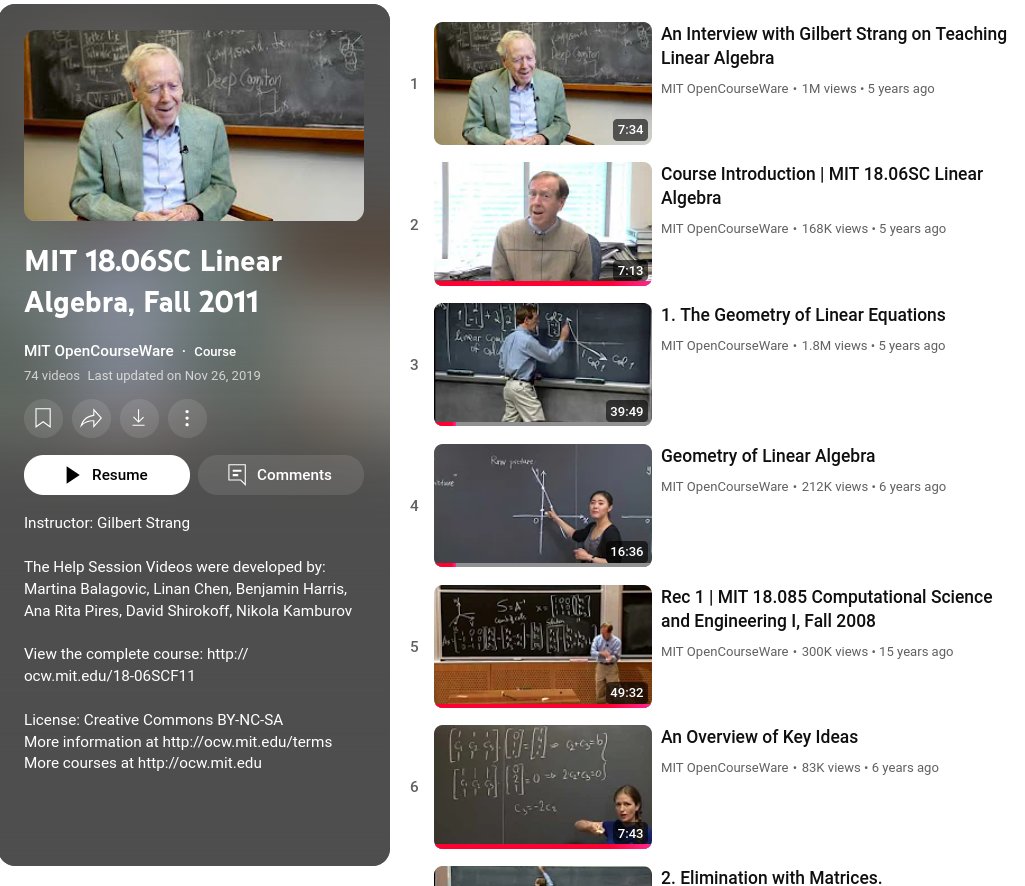Click the 39:49 duration badge
Image resolution: width=1025 pixels, height=886 pixels.
point(626,411)
